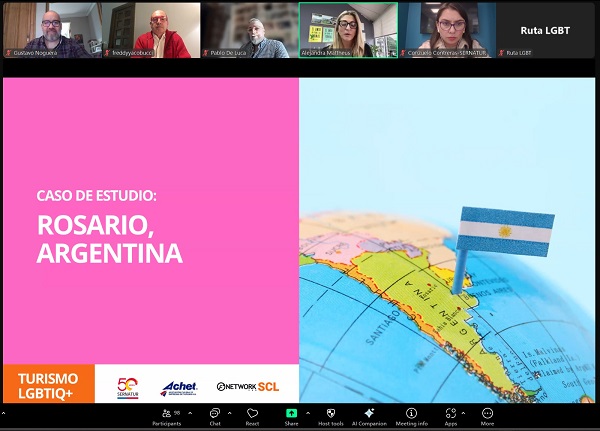Open the Apps menu icon

(x=451, y=414)
